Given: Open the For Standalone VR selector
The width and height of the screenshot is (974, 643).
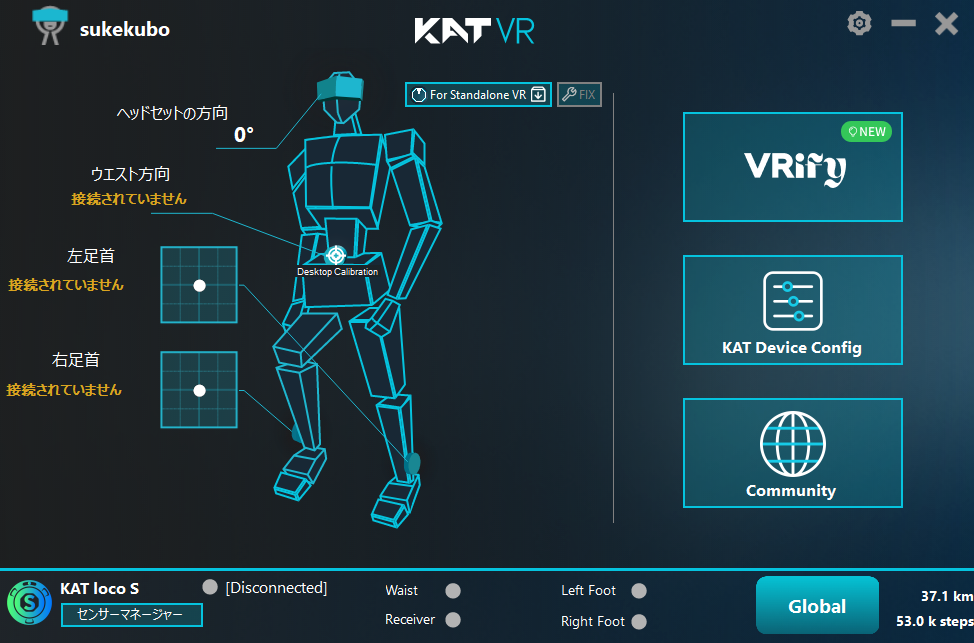Looking at the screenshot, I should pyautogui.click(x=478, y=94).
